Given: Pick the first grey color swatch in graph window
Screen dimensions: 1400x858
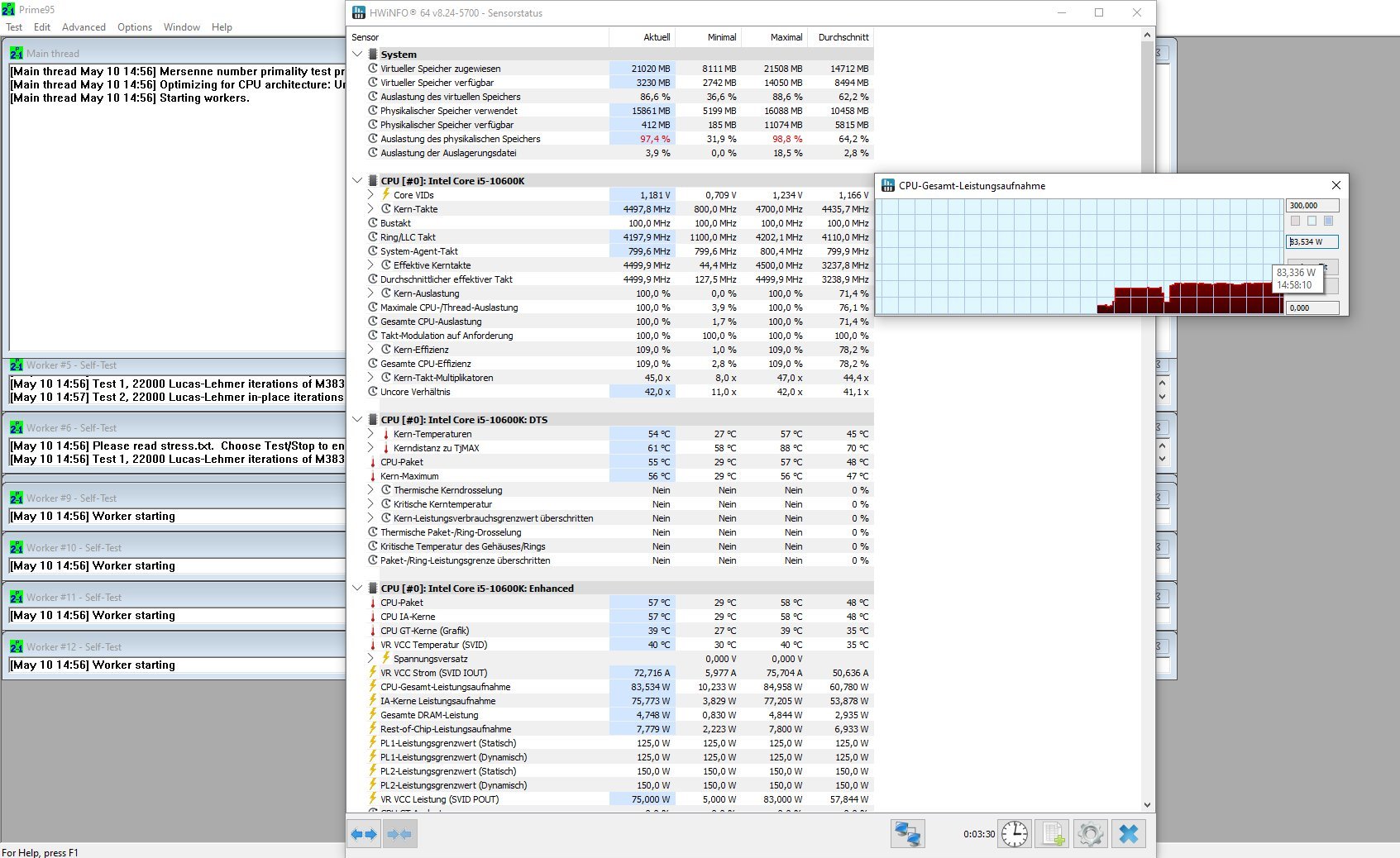Looking at the screenshot, I should (1295, 221).
